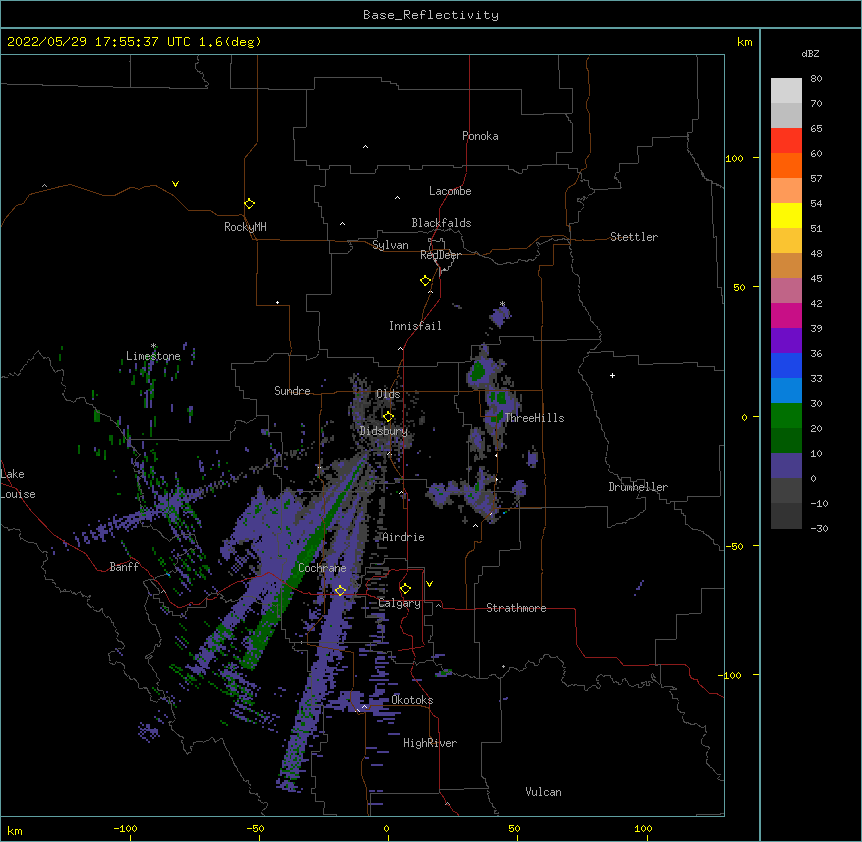The height and width of the screenshot is (842, 862).
Task: Select the red 65 dBZ color band
Action: [786, 140]
